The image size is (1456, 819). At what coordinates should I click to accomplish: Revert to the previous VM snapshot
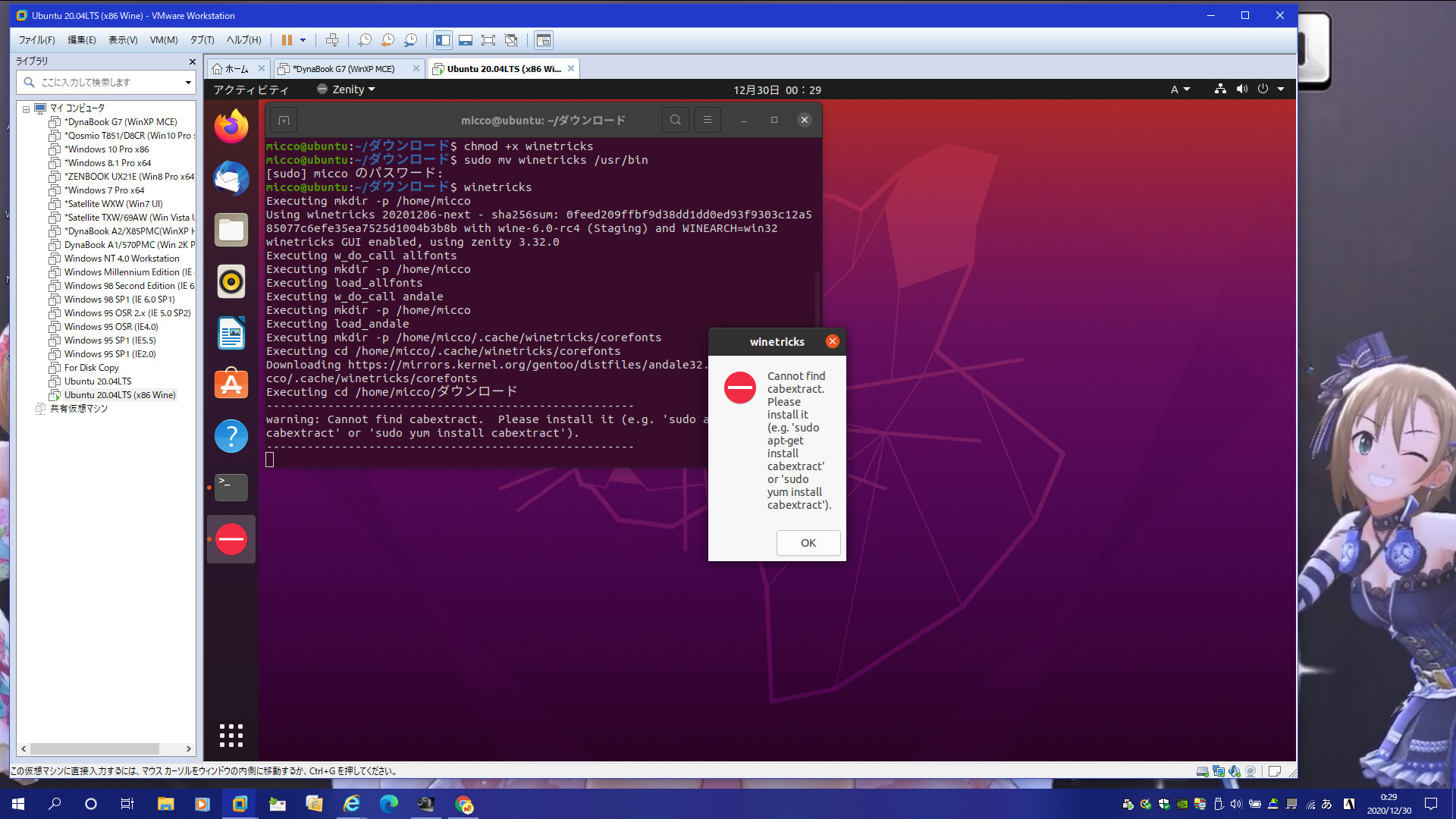[x=388, y=40]
